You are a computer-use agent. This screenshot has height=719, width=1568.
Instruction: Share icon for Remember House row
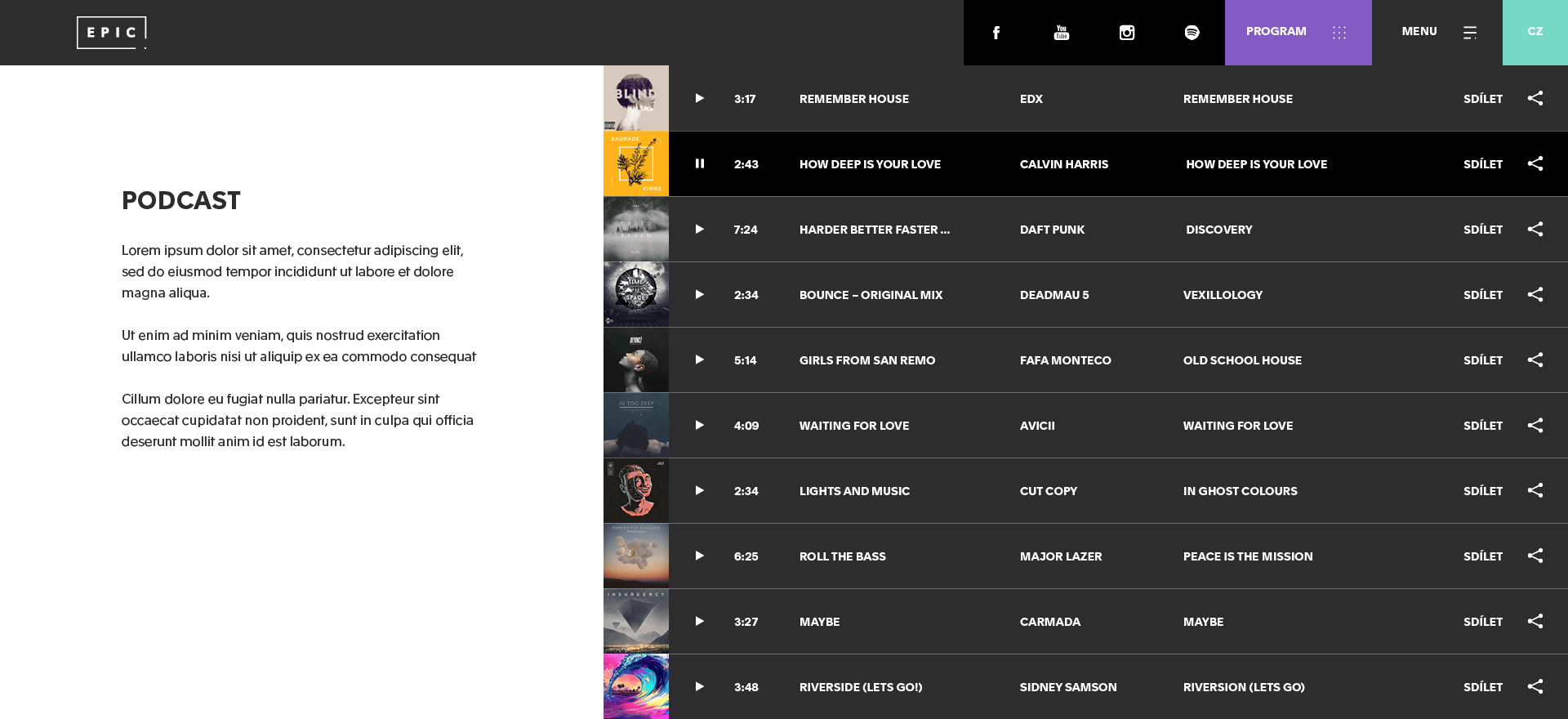point(1535,98)
